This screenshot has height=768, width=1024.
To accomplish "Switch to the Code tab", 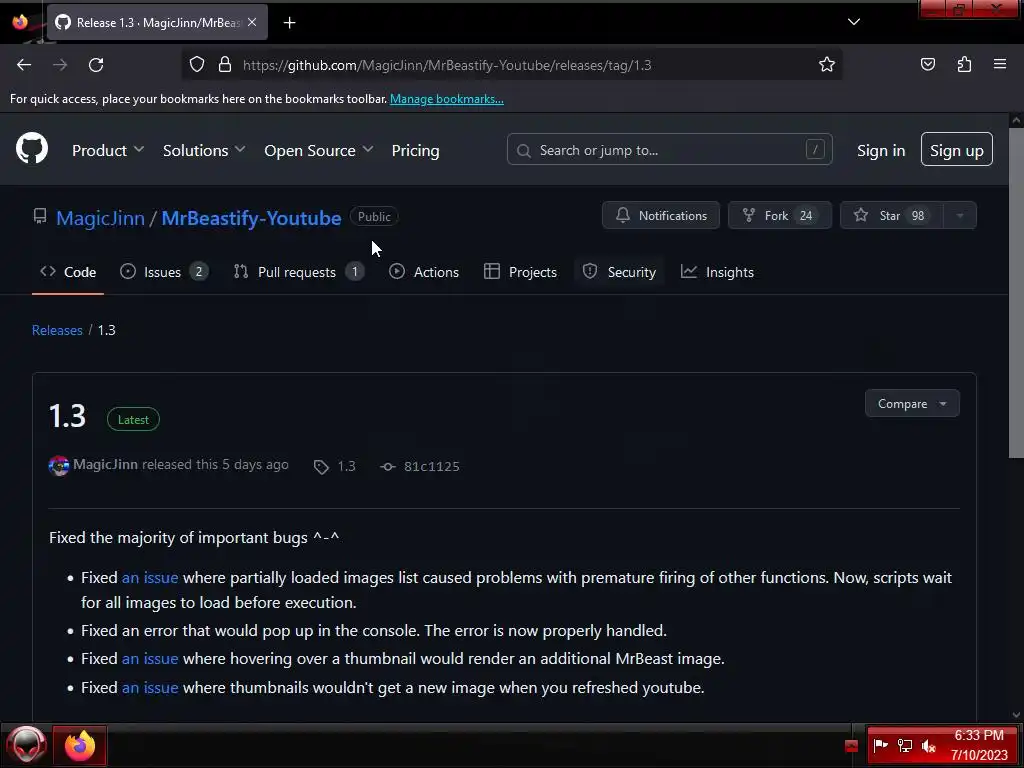I will coord(68,272).
